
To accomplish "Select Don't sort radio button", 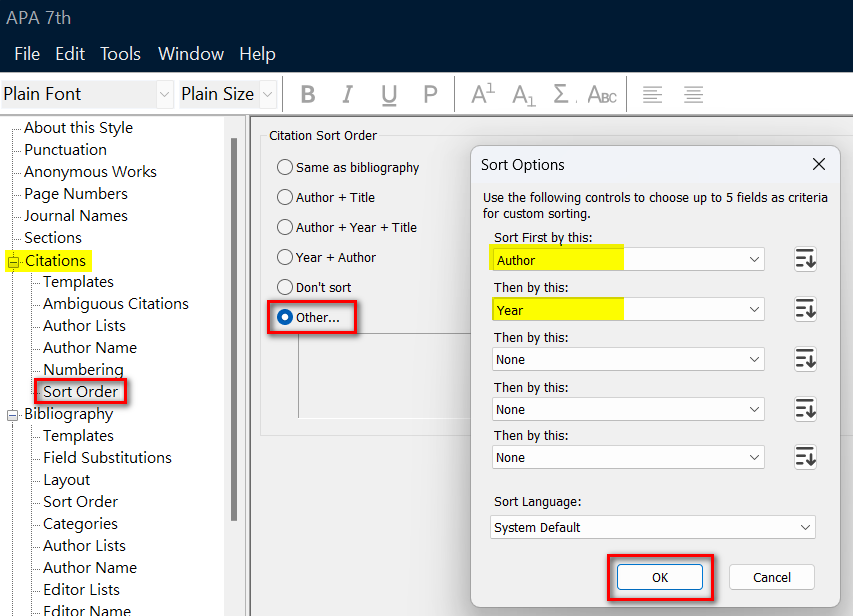I will pyautogui.click(x=285, y=287).
